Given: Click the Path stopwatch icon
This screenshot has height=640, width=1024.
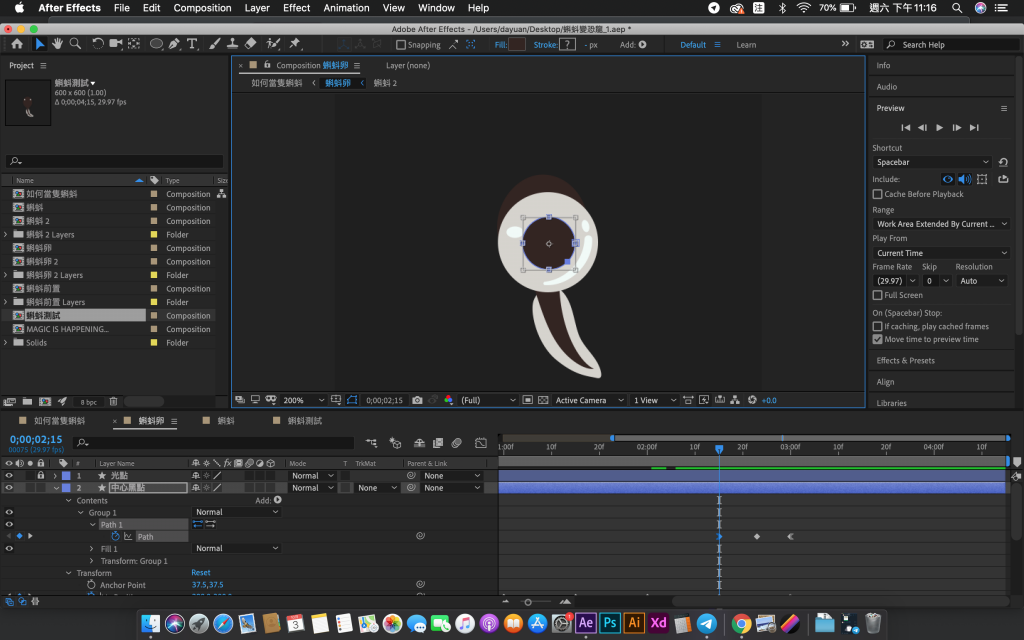Looking at the screenshot, I should pyautogui.click(x=115, y=536).
